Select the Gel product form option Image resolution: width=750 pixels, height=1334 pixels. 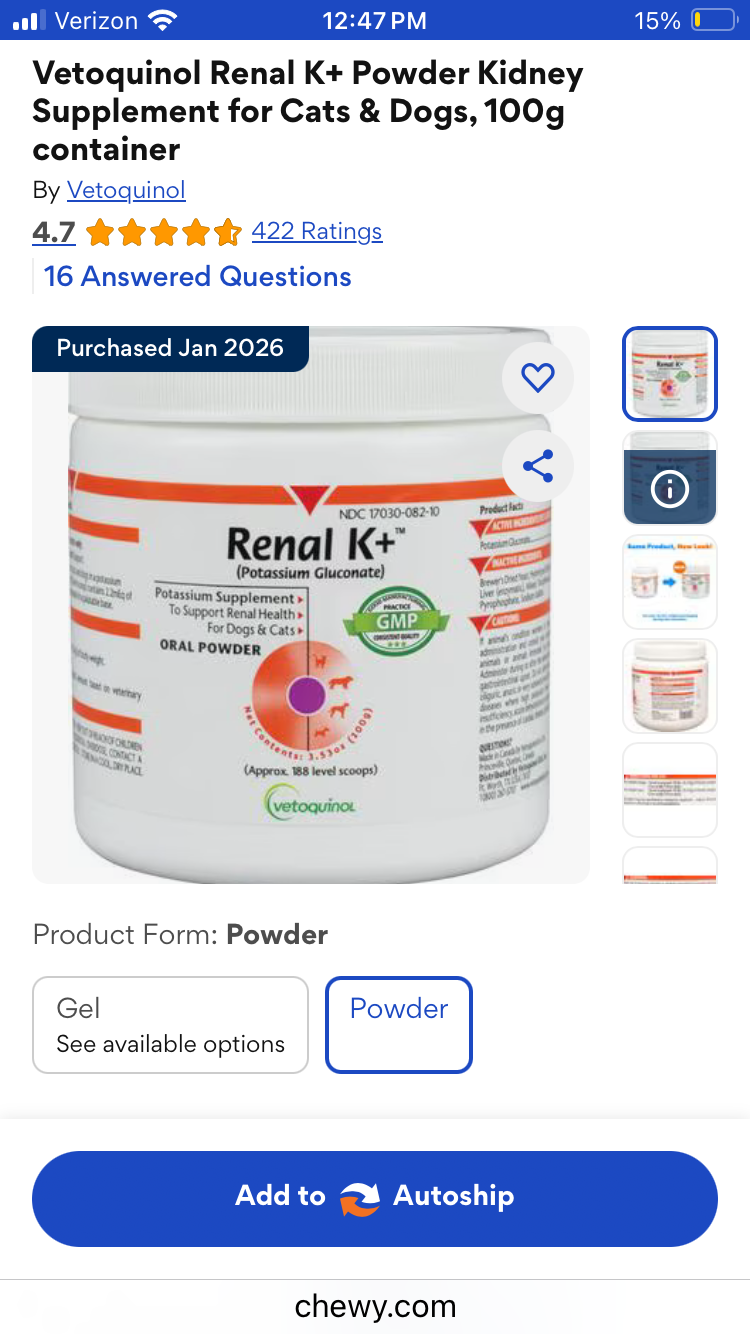coord(170,1025)
